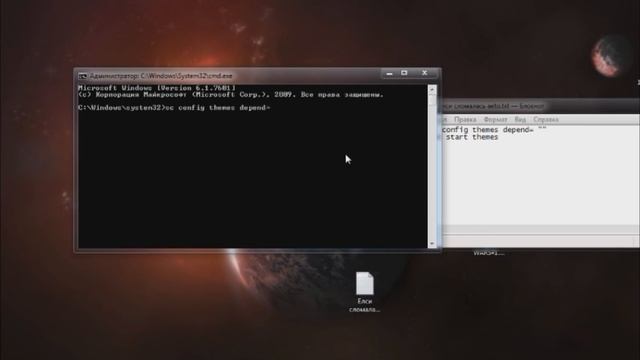
Task: Click the Notepad title bar ending in 'Блокнот'
Action: point(540,107)
